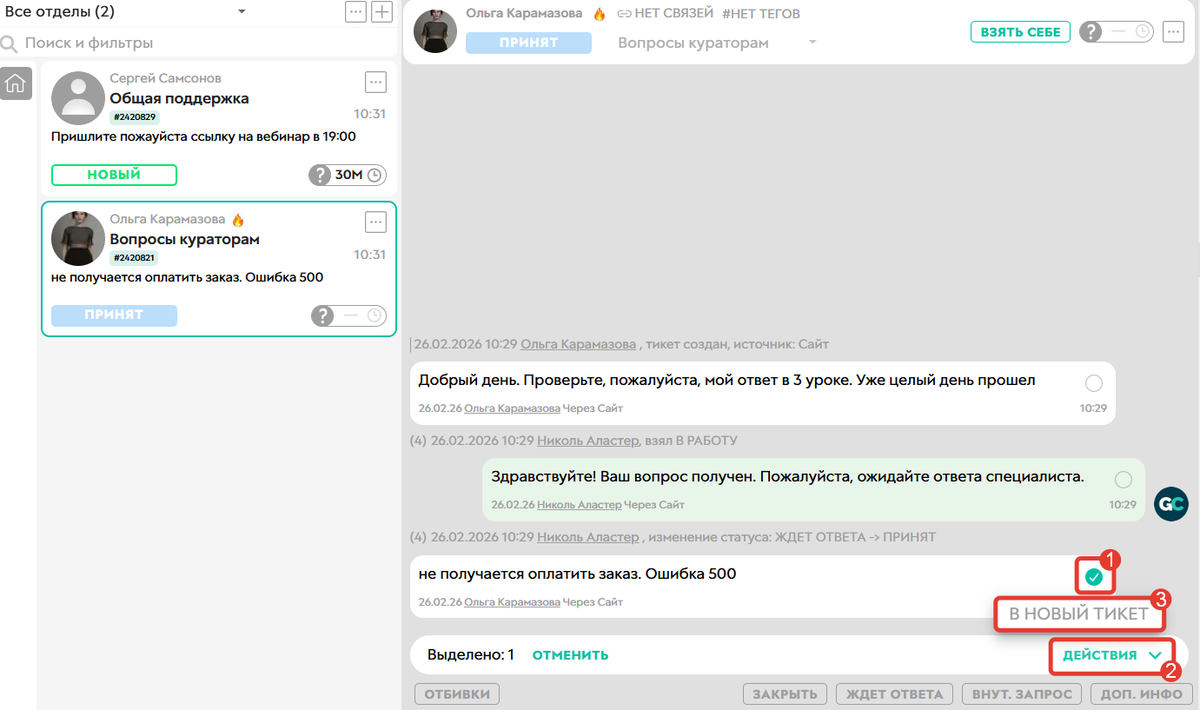The image size is (1200, 710).
Task: Open Николь Аластер link under Здравствуйте reply
Action: click(x=579, y=505)
